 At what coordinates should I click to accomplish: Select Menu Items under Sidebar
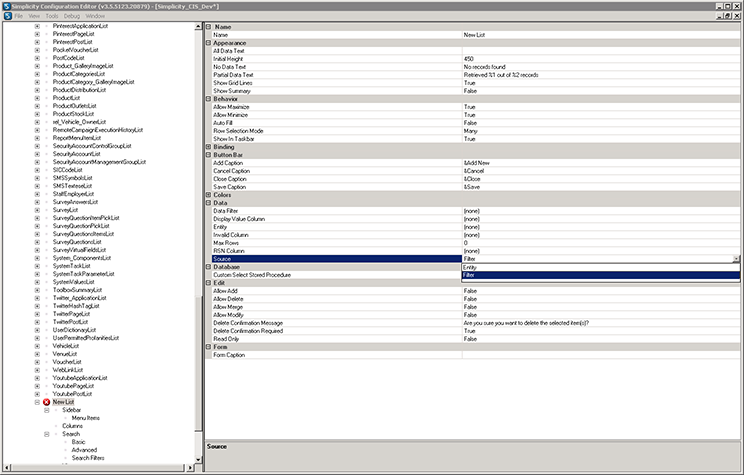85,418
